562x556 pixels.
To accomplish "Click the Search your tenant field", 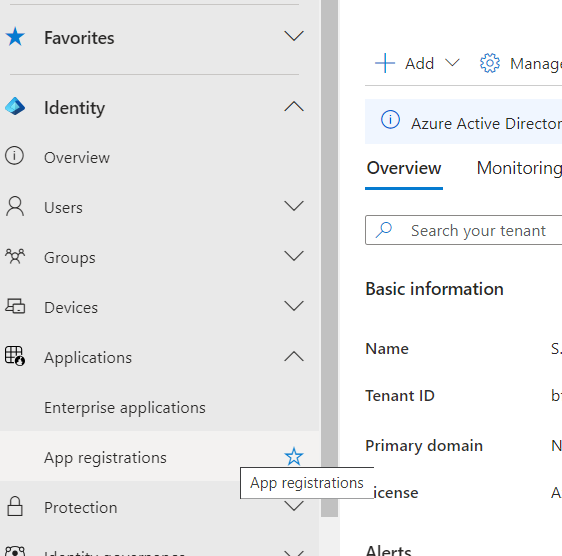I will click(463, 230).
